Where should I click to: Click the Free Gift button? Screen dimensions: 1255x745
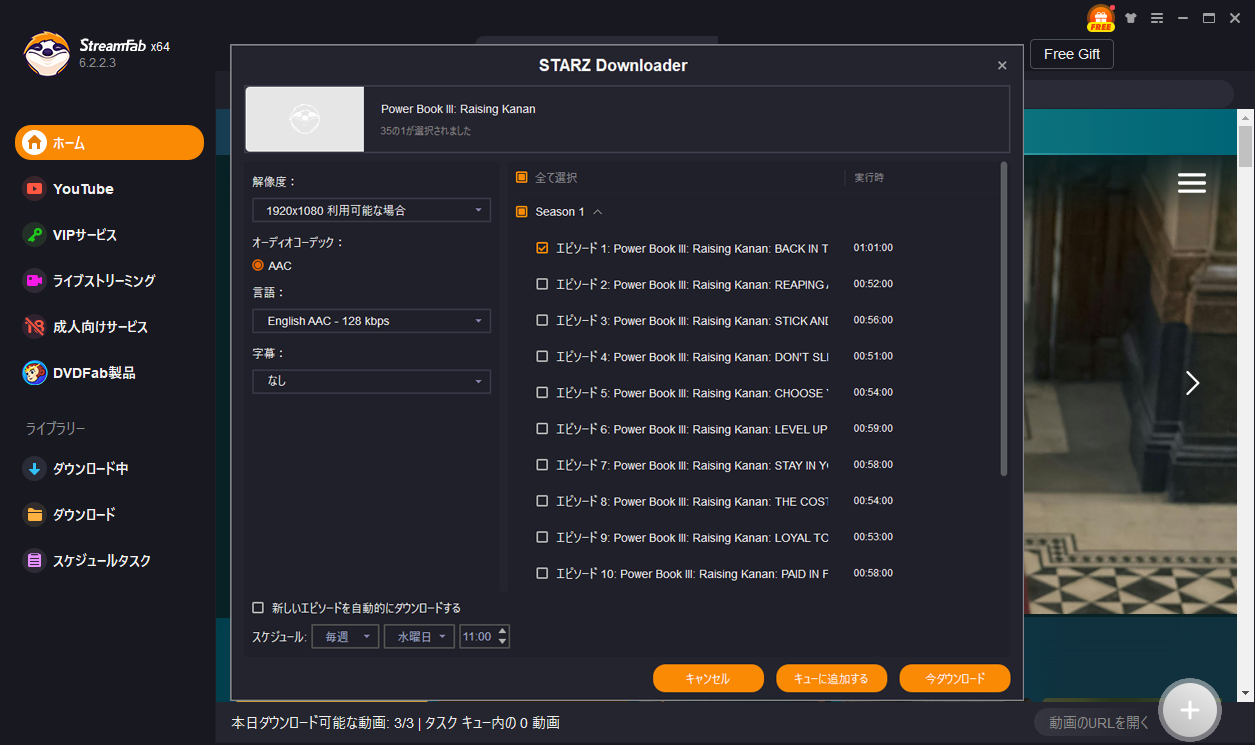pos(1072,54)
